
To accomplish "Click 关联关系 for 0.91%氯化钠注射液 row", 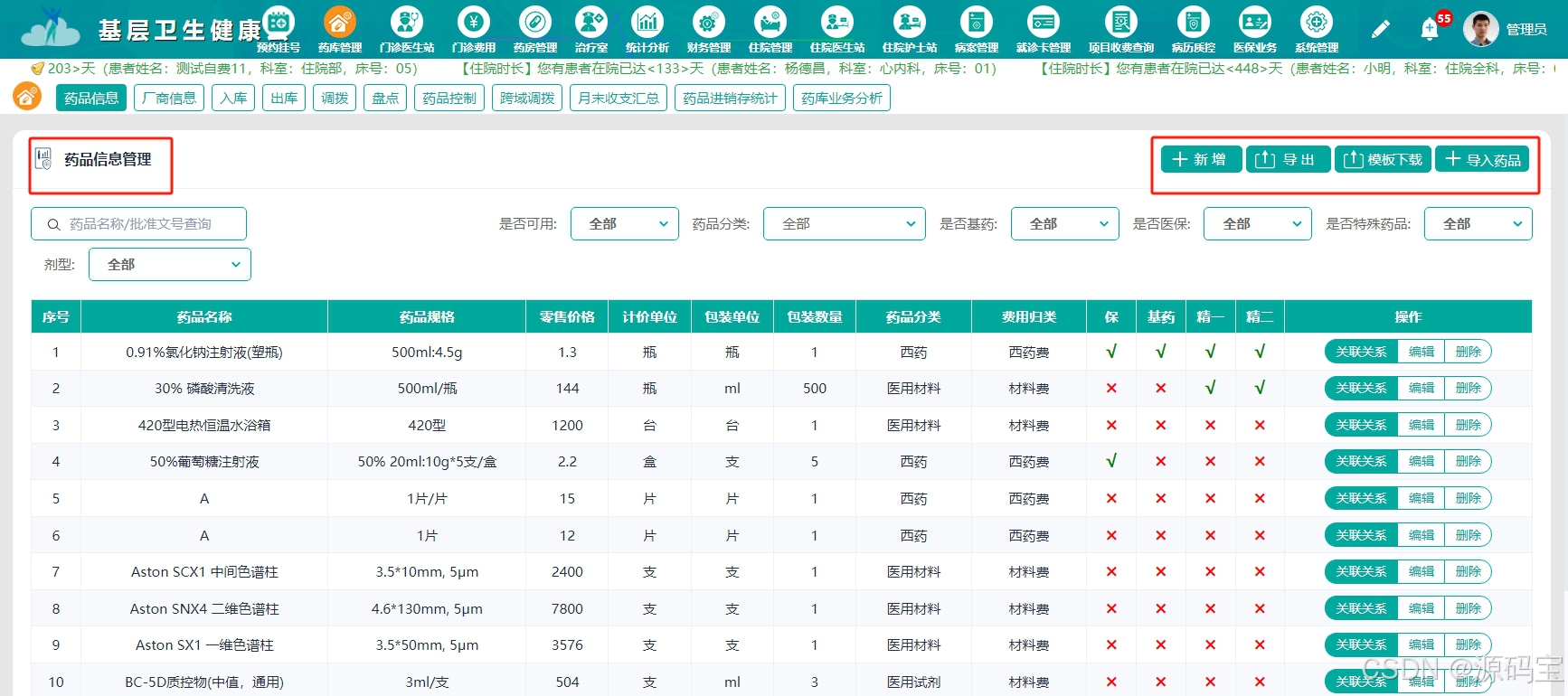I will pos(1361,352).
